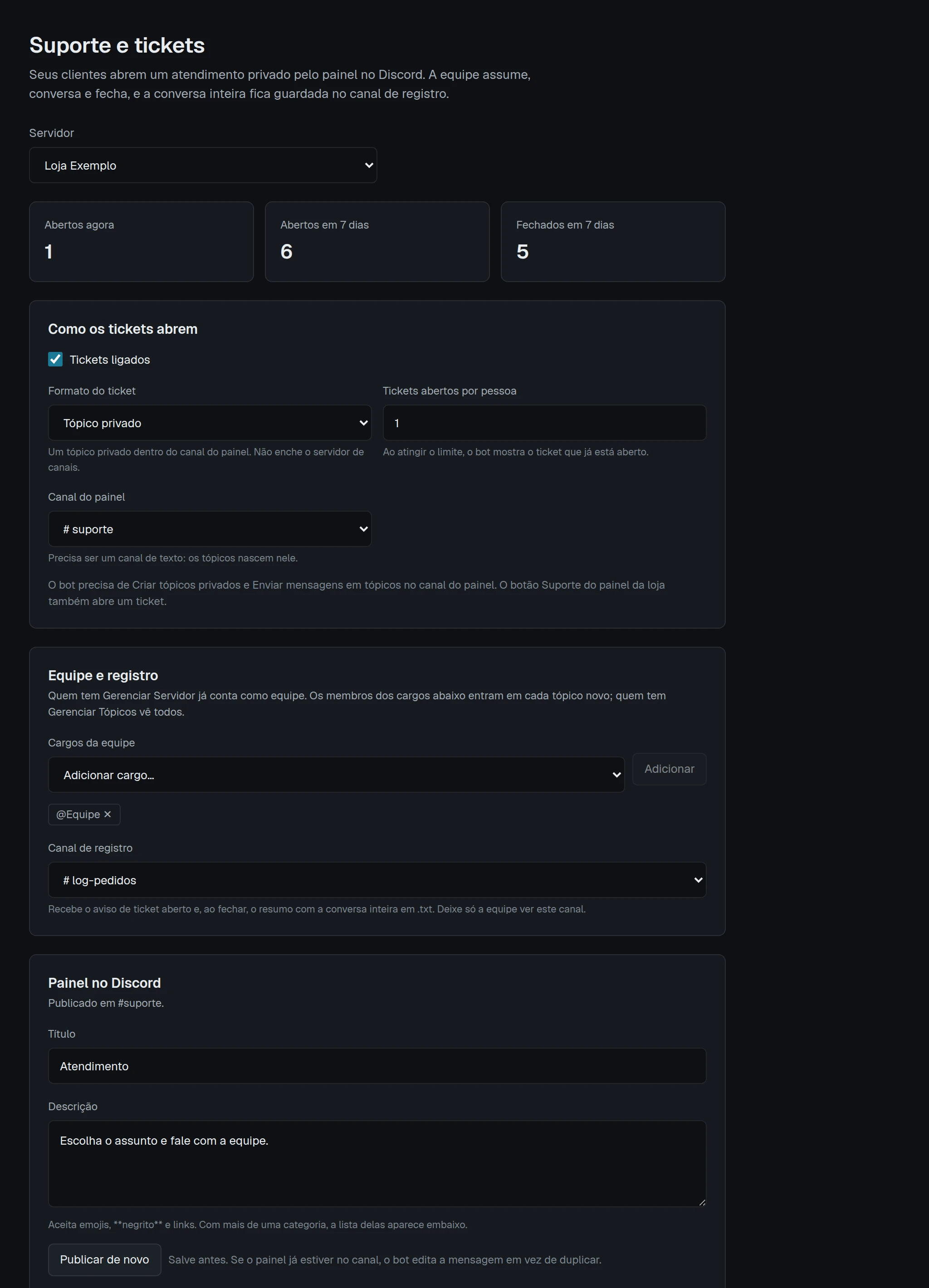Click the Publicar de novo button

[x=104, y=1259]
